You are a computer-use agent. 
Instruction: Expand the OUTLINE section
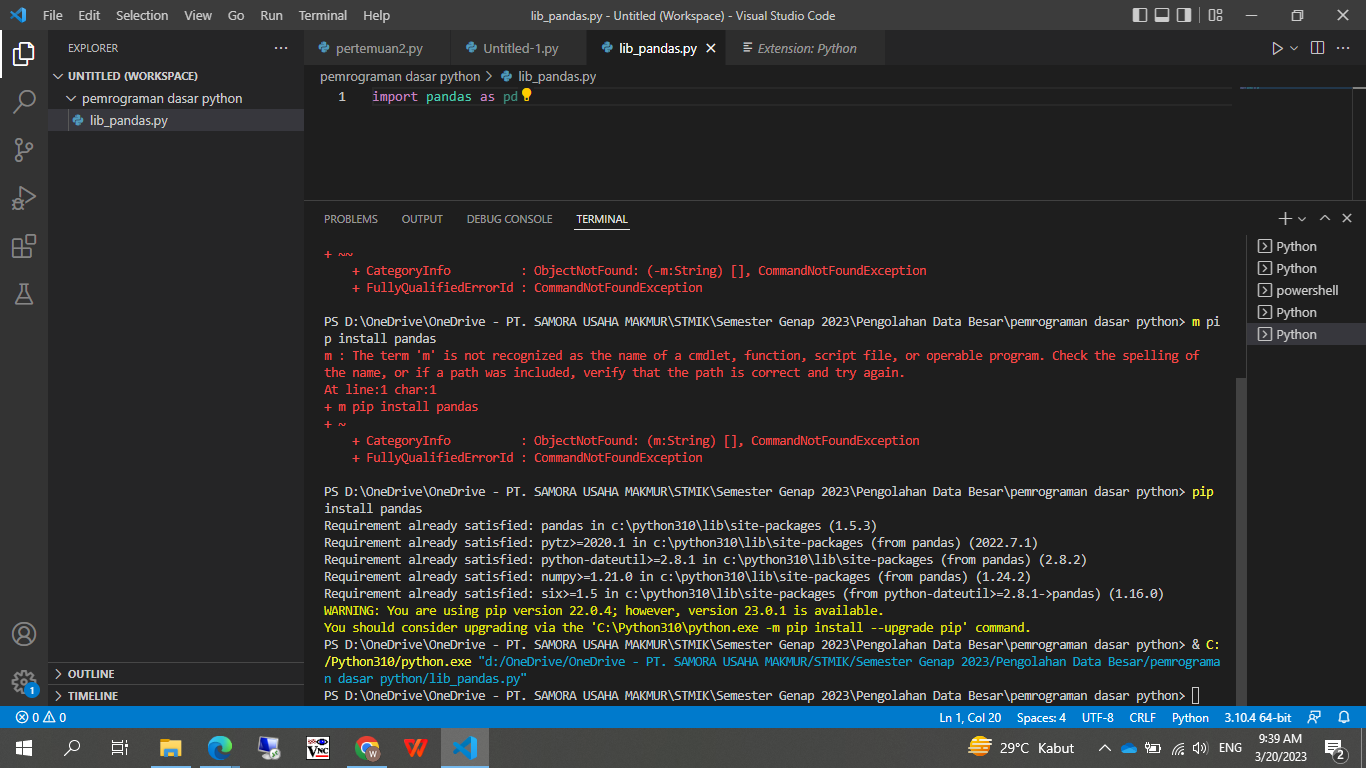(x=176, y=674)
